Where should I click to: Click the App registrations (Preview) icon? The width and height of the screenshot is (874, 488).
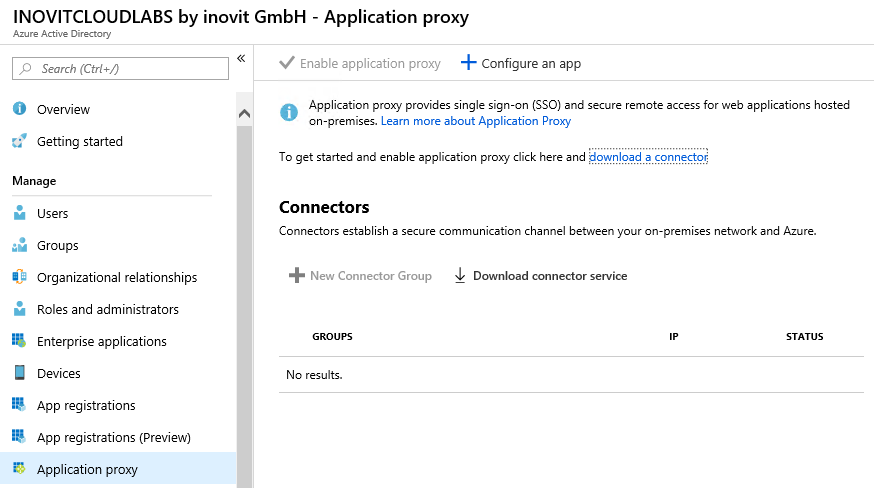(20, 437)
